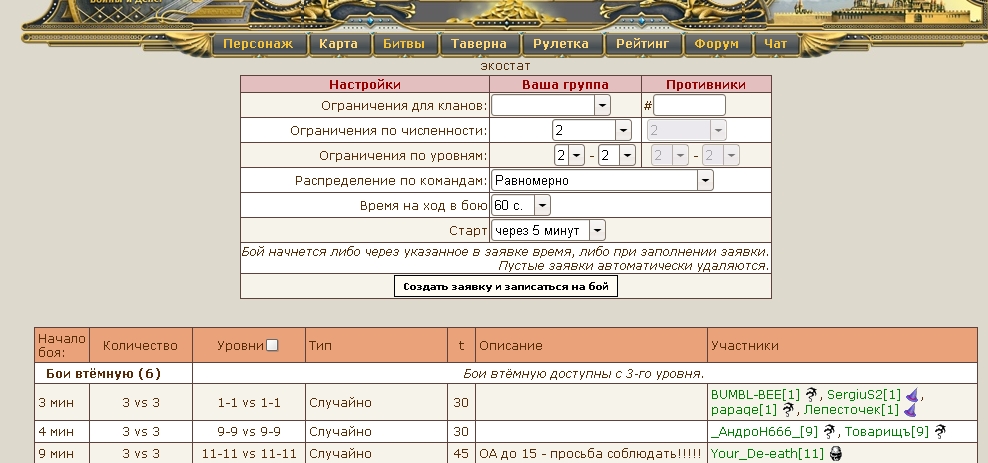Expand Распределение по командам dropdown

click(705, 180)
